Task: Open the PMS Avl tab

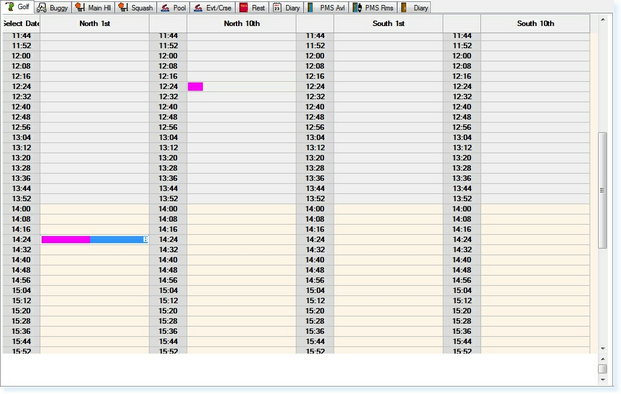Action: click(326, 8)
